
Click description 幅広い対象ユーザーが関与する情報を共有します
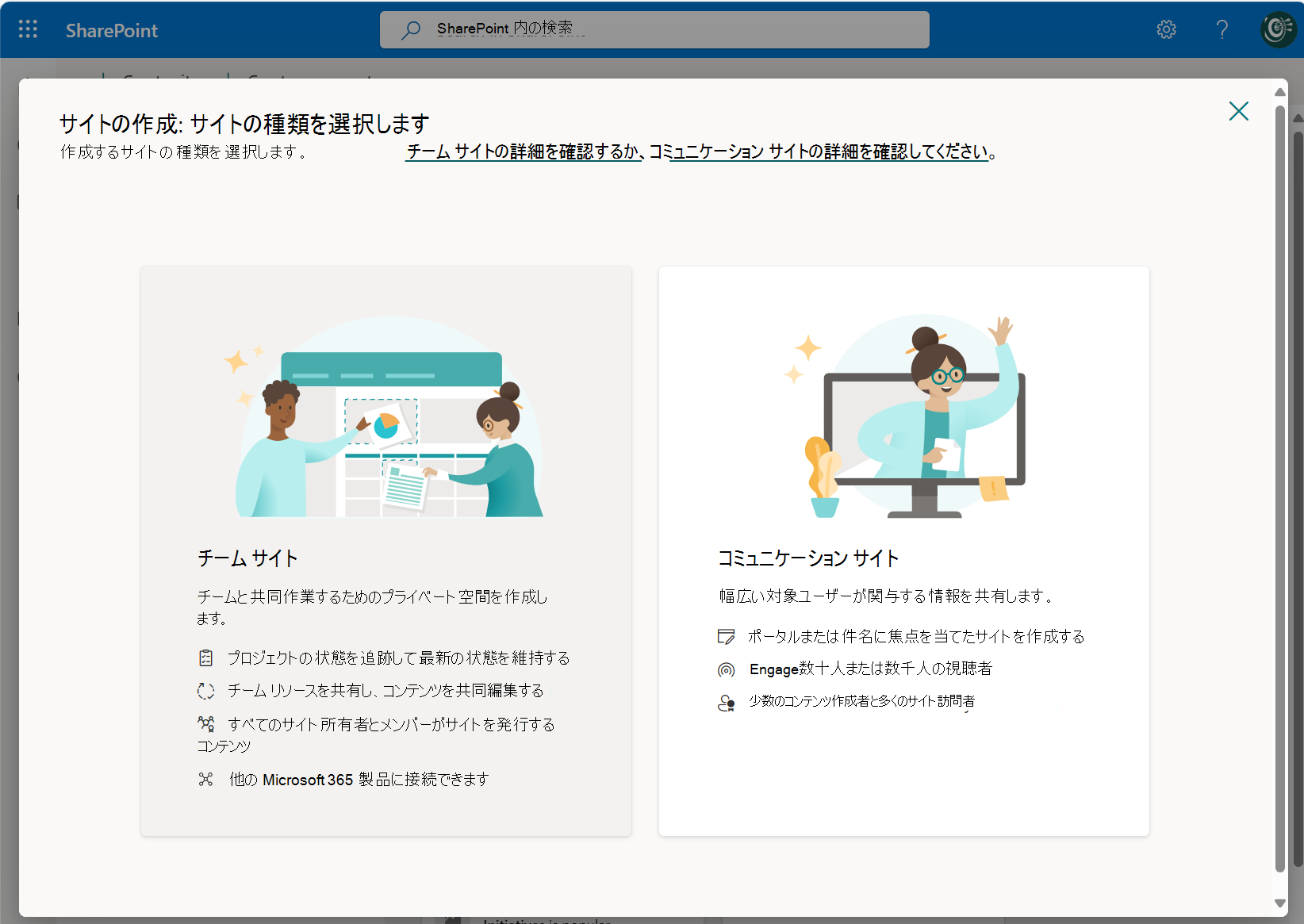[885, 596]
